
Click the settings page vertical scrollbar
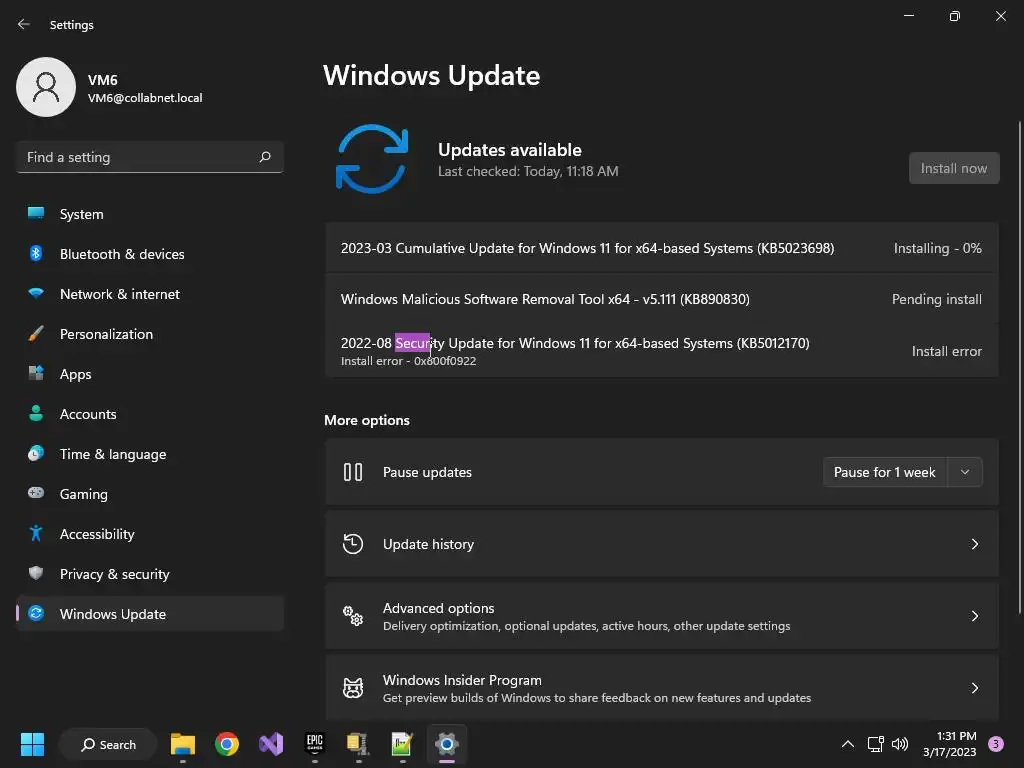pyautogui.click(x=1019, y=368)
